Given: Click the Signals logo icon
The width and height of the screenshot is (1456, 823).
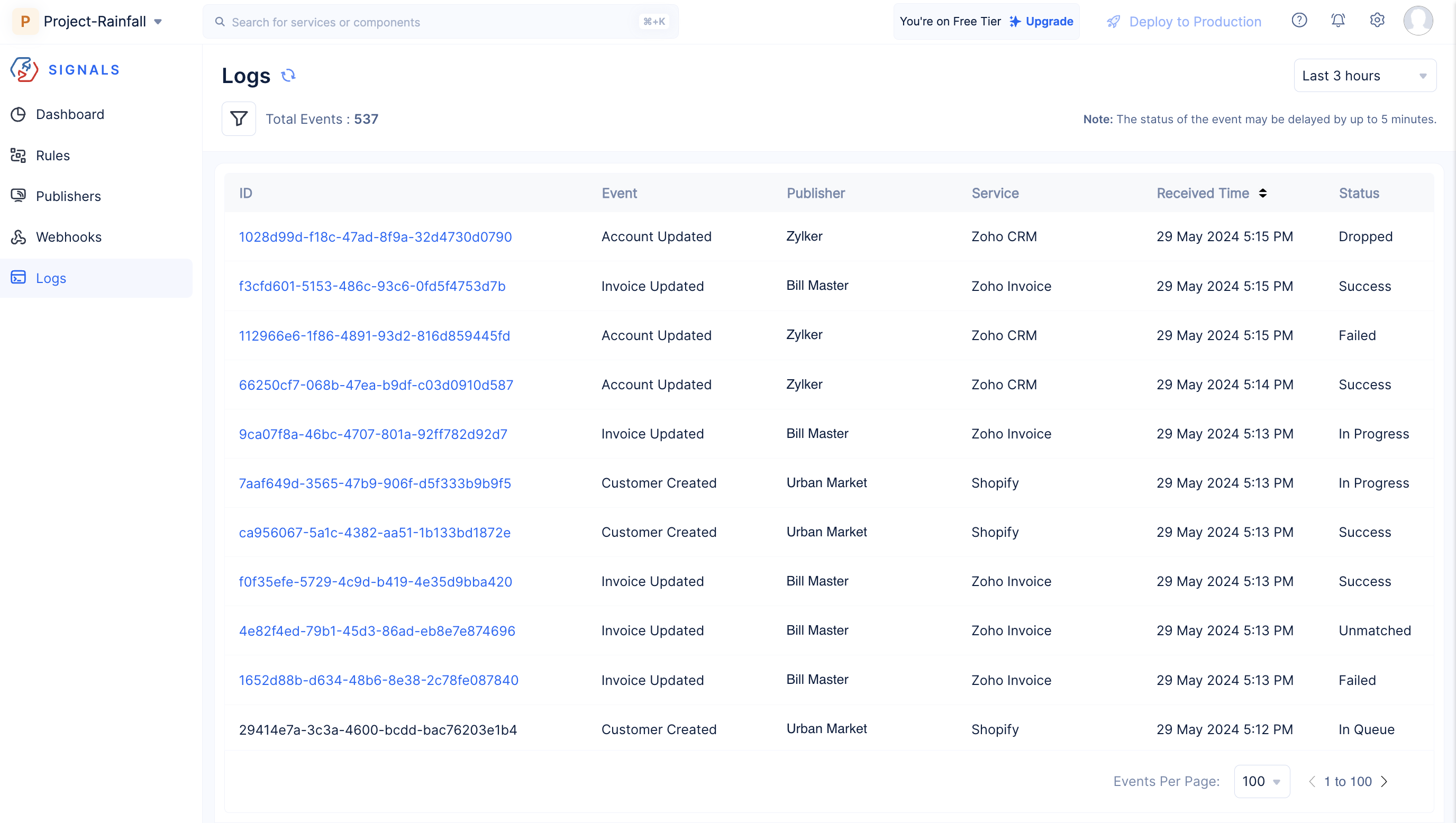Looking at the screenshot, I should [x=24, y=69].
